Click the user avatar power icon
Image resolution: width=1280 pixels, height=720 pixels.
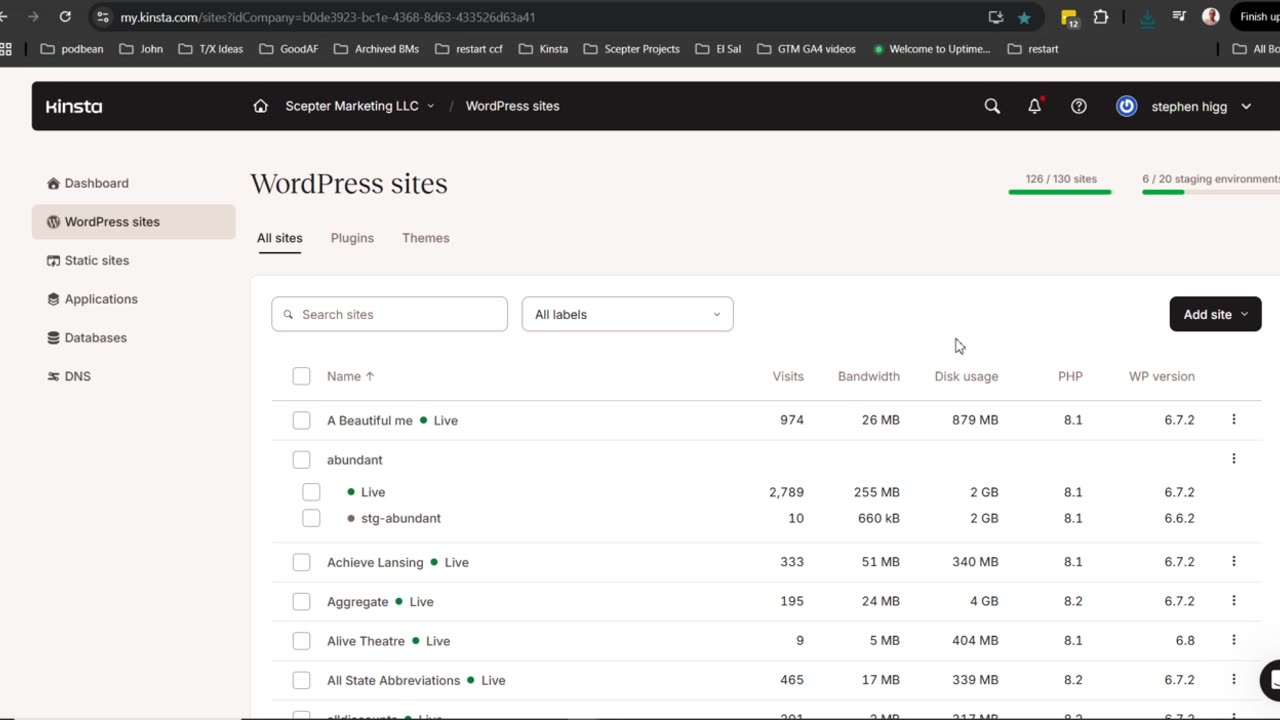click(1127, 106)
